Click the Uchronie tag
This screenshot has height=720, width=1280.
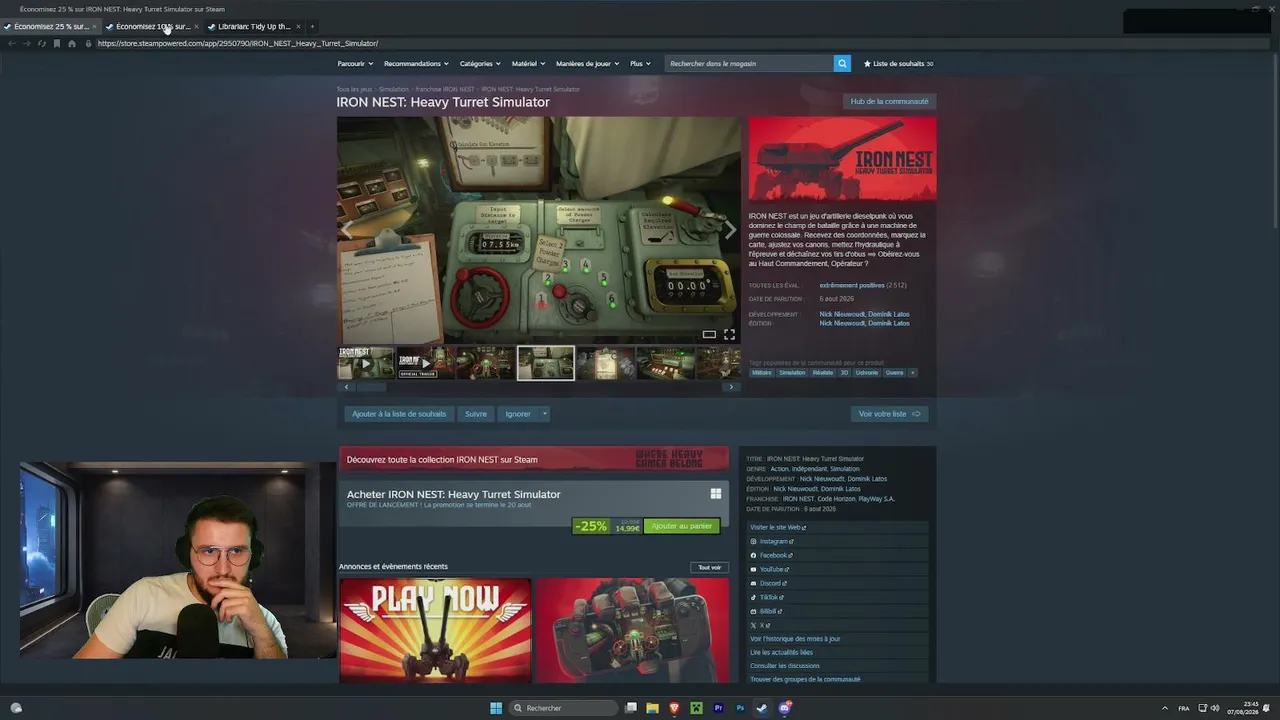867,373
